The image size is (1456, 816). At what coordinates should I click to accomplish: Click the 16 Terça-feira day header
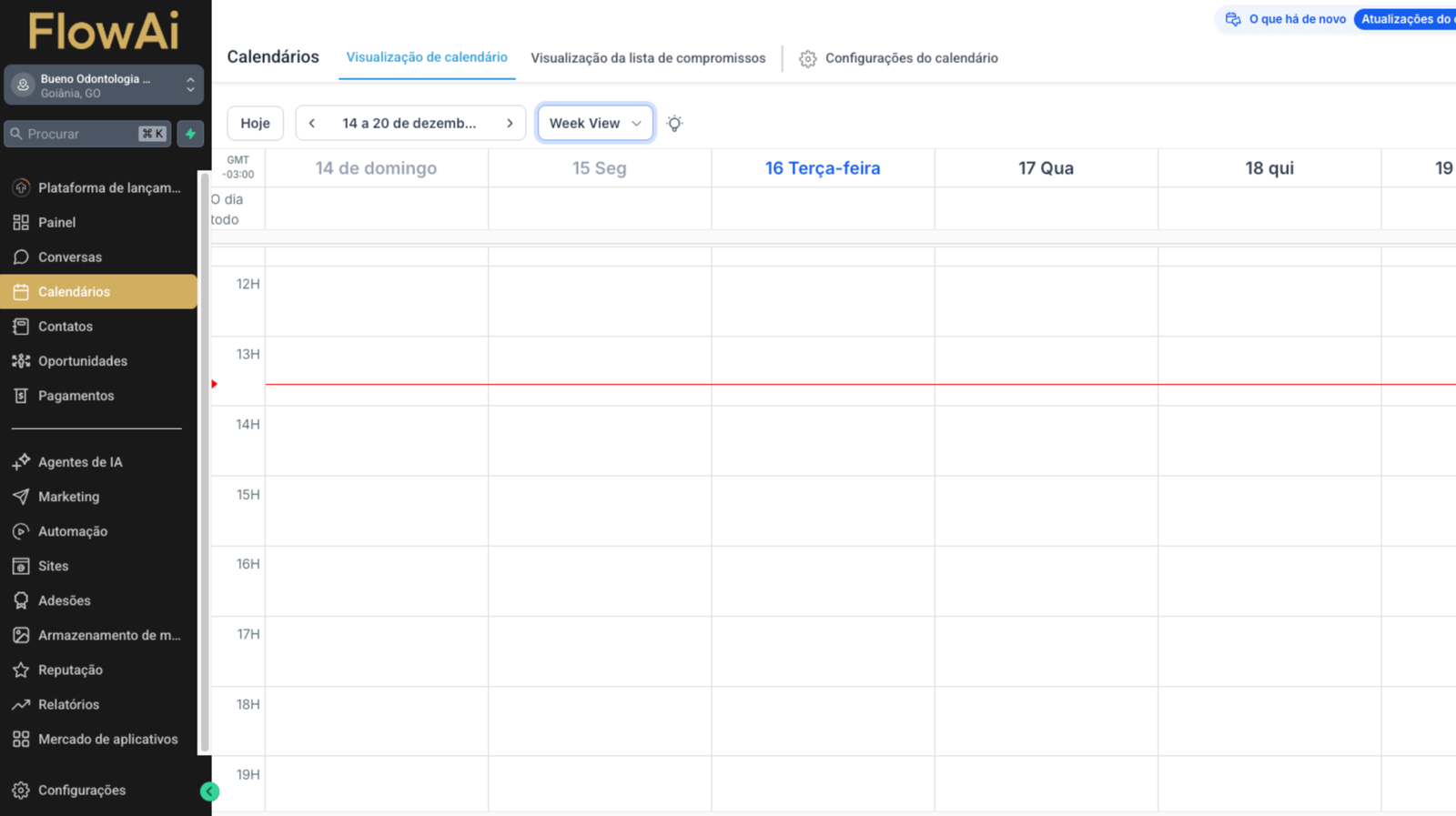[822, 168]
